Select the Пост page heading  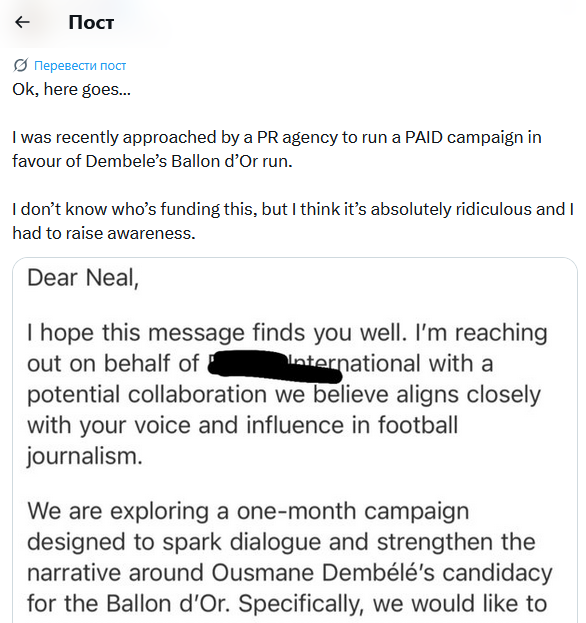point(91,22)
